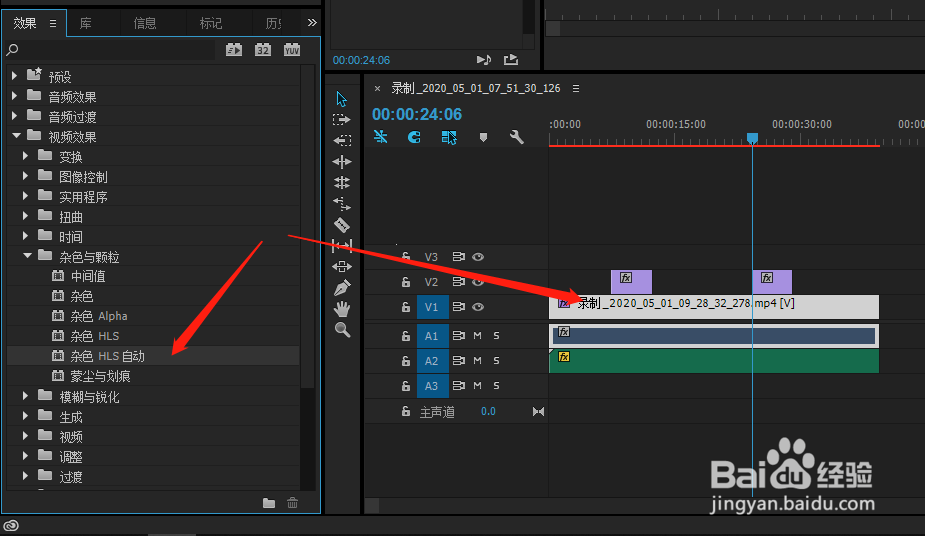The height and width of the screenshot is (536, 925).
Task: Toggle sync lock on A2 track
Action: click(x=458, y=360)
